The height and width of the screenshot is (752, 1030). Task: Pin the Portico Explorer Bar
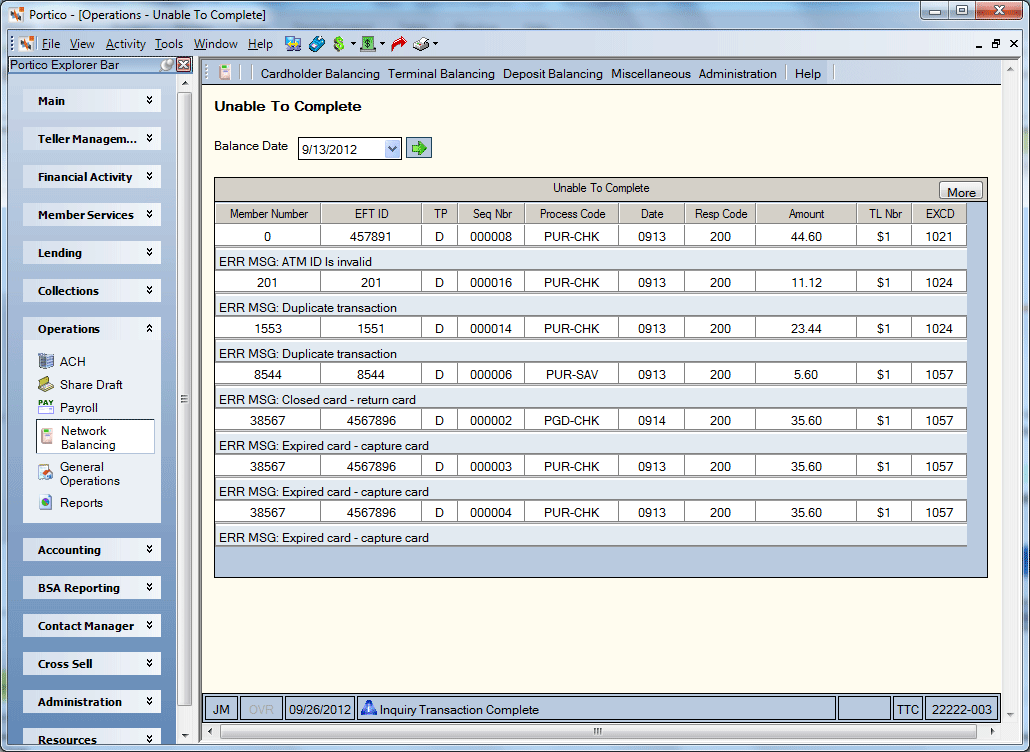point(168,65)
